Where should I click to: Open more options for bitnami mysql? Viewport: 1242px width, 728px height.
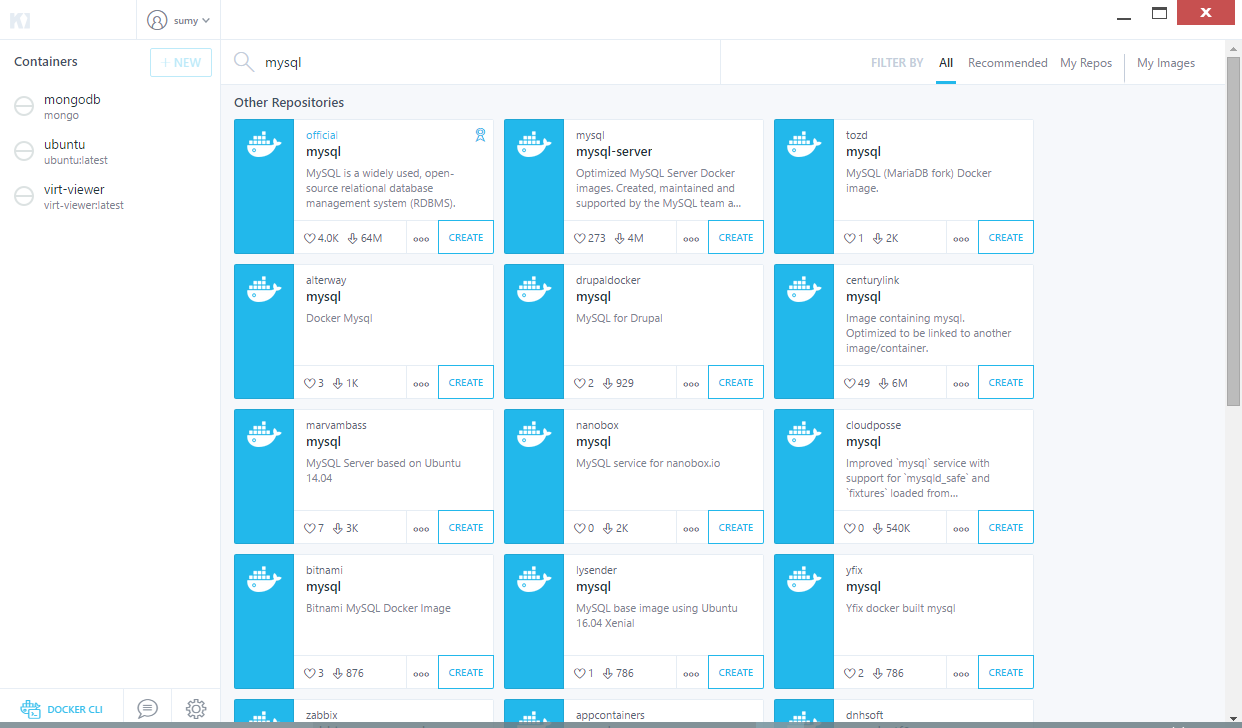tap(421, 674)
